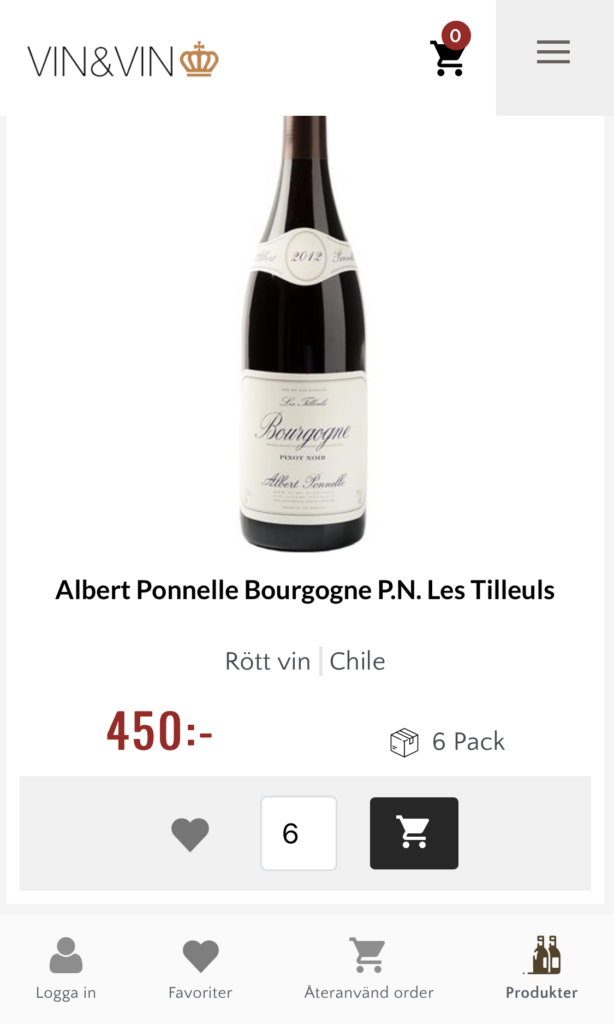Screen dimensions: 614x1024
Task: Click the 6 Pack box icon
Action: coord(404,742)
